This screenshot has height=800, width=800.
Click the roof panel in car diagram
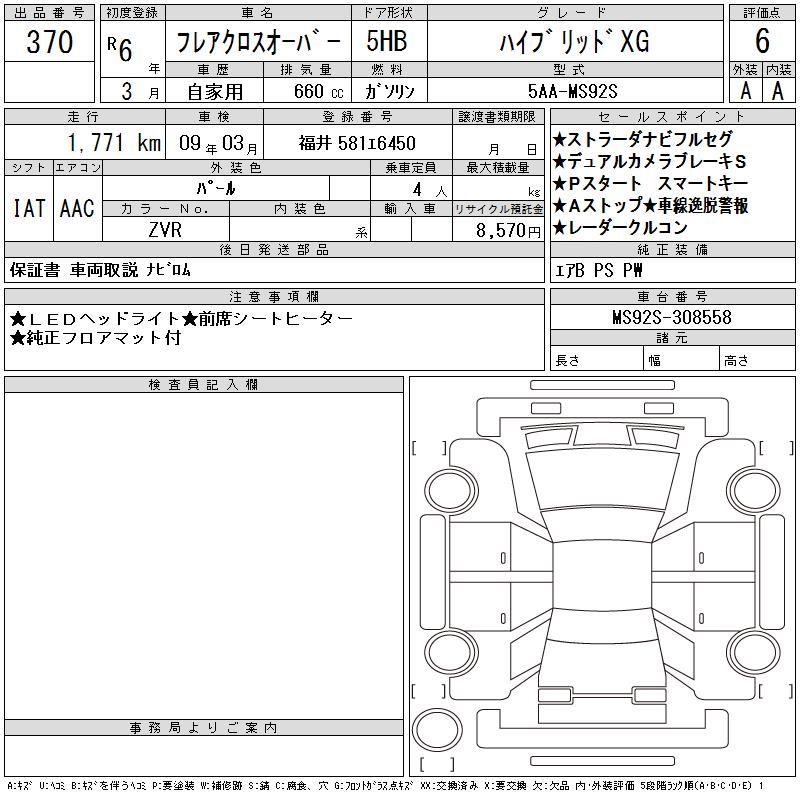(602, 576)
